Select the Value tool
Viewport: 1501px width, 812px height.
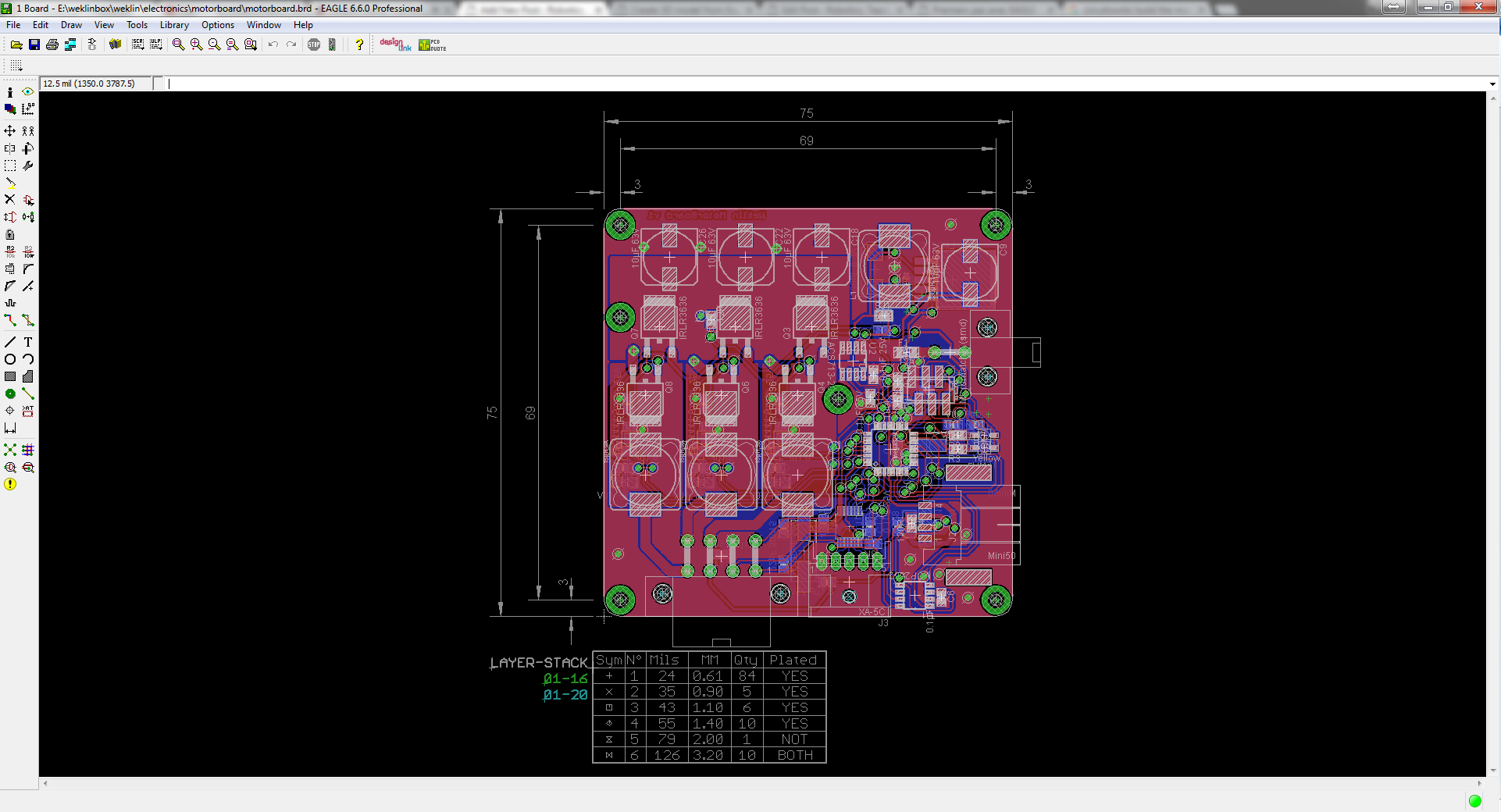[28, 251]
